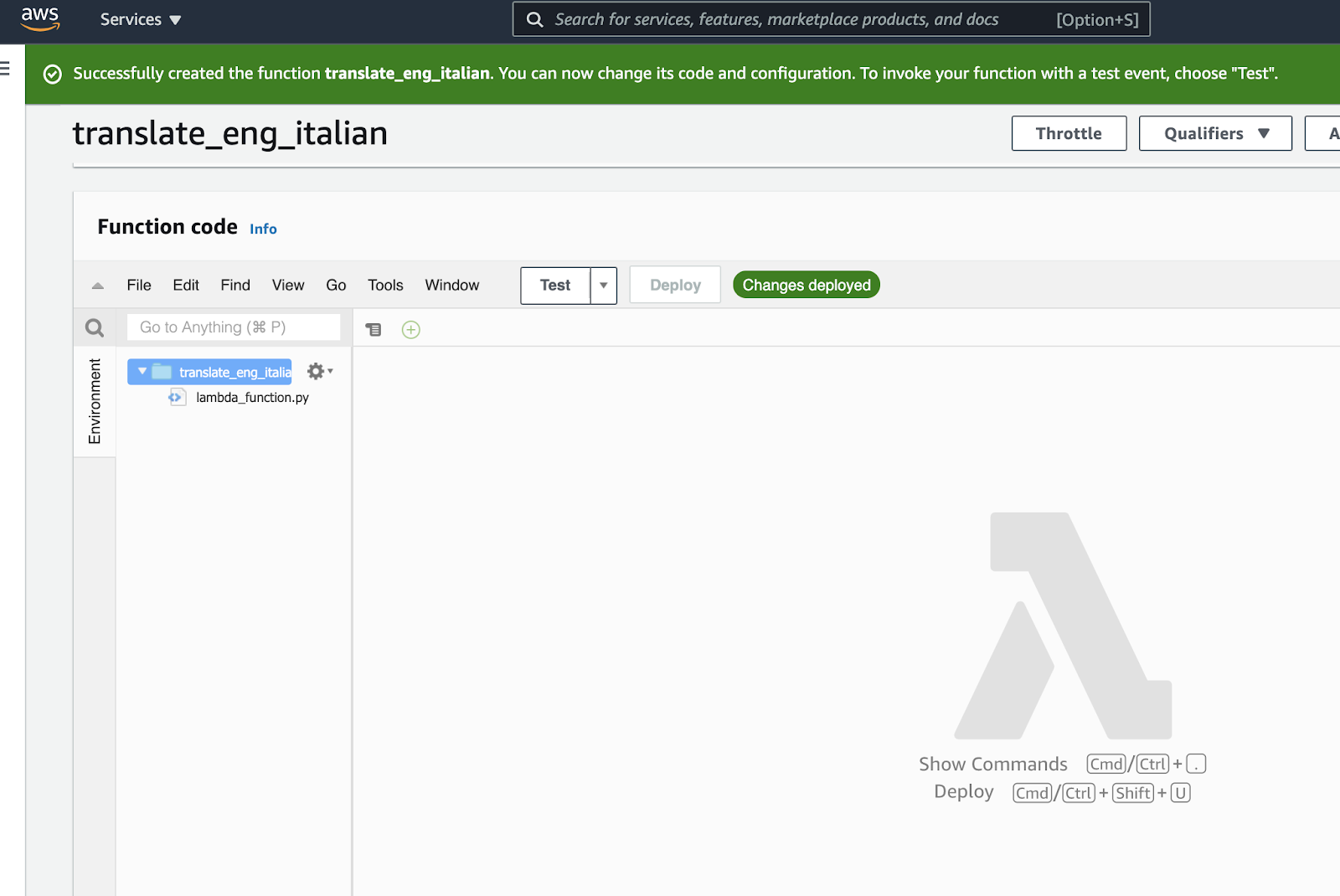Click the Throttle button
1340x896 pixels.
[1068, 133]
